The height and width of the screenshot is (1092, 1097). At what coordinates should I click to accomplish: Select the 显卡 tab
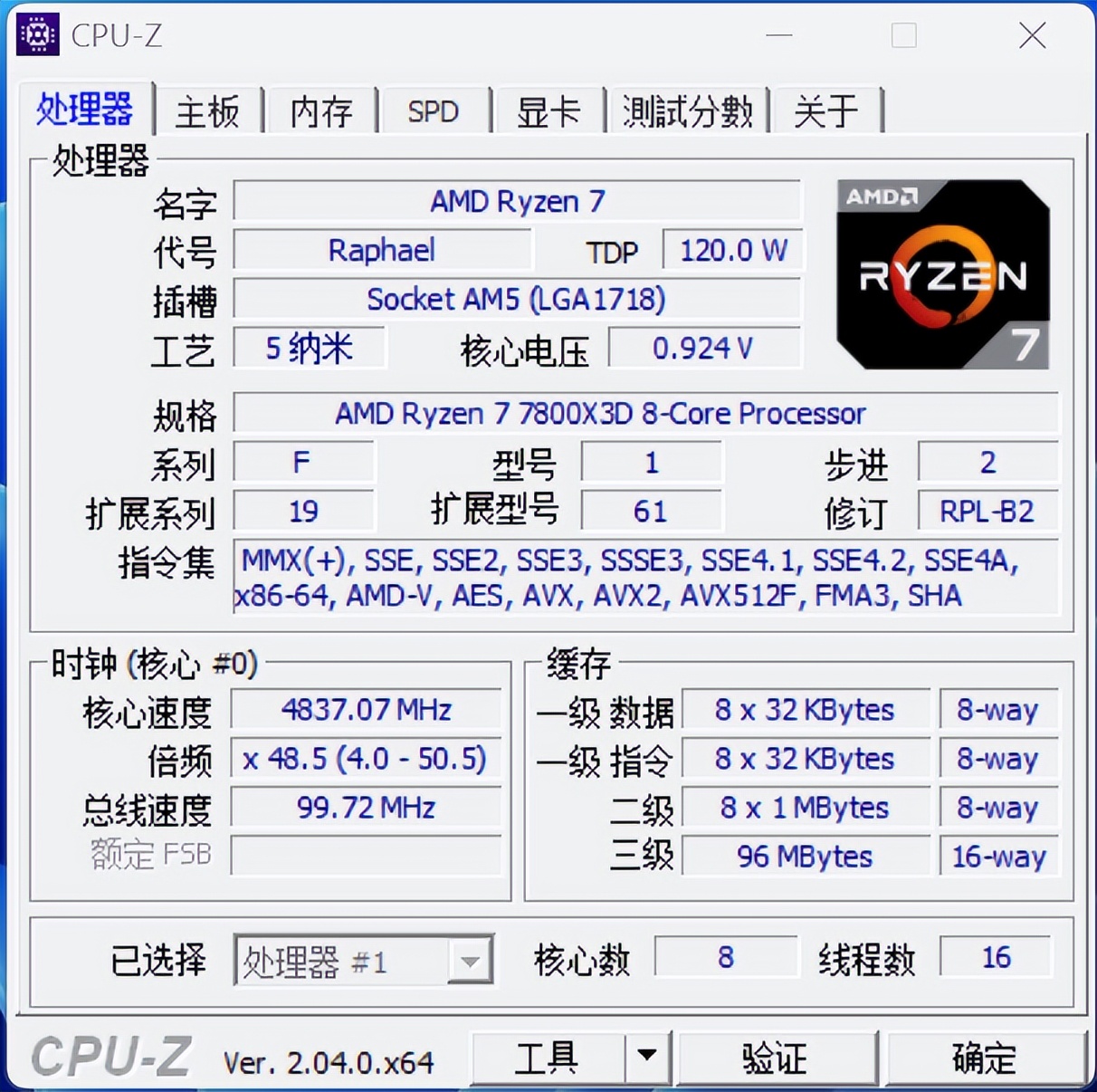[548, 110]
